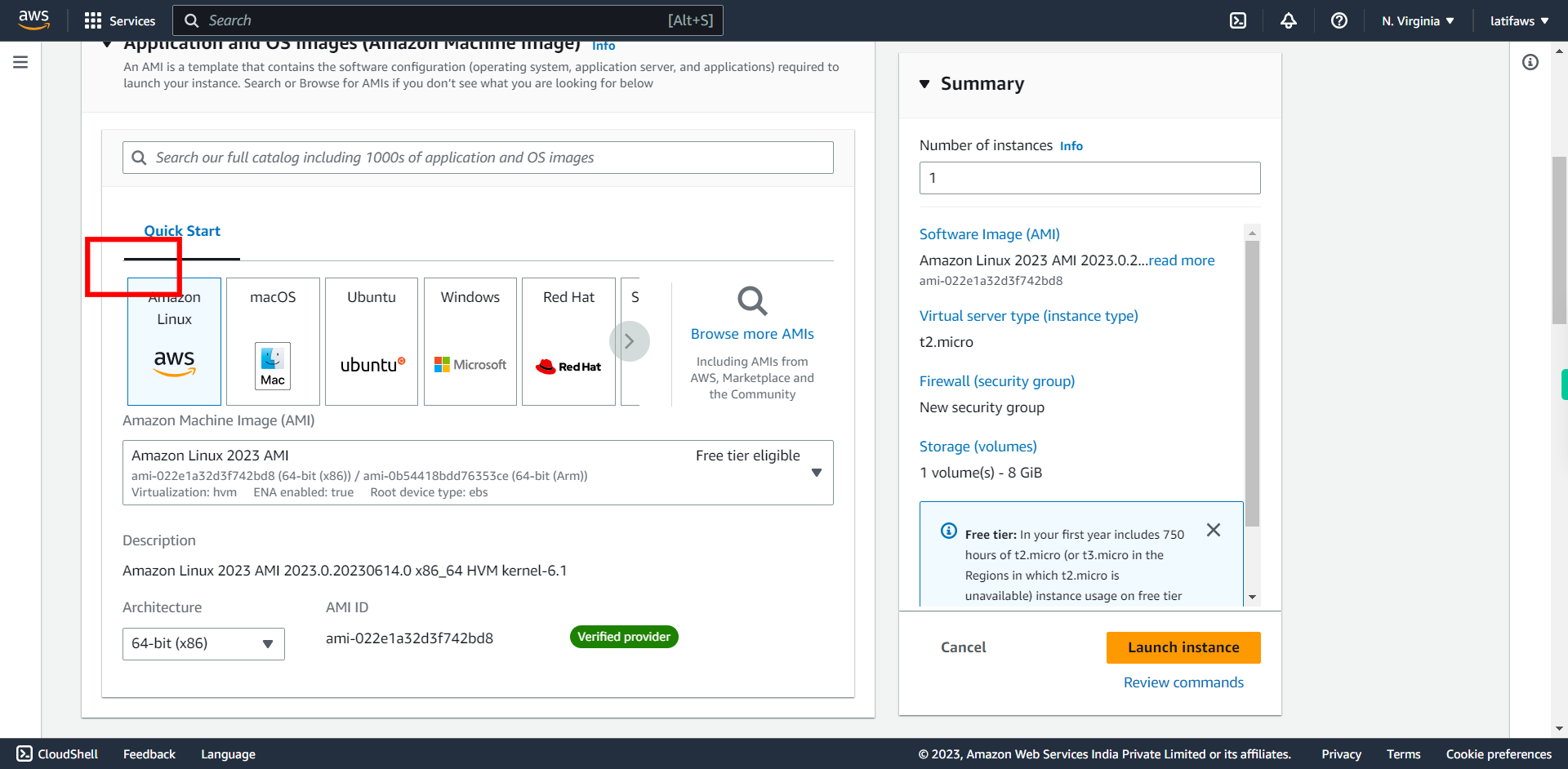1568x769 pixels.
Task: Open the Architecture 64-bit (x86) dropdown
Action: (203, 643)
